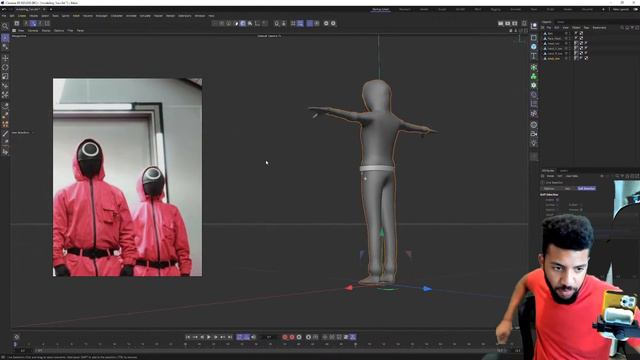The width and height of the screenshot is (640, 360).
Task: Click the Squid Game guards reference image
Action: tap(127, 177)
